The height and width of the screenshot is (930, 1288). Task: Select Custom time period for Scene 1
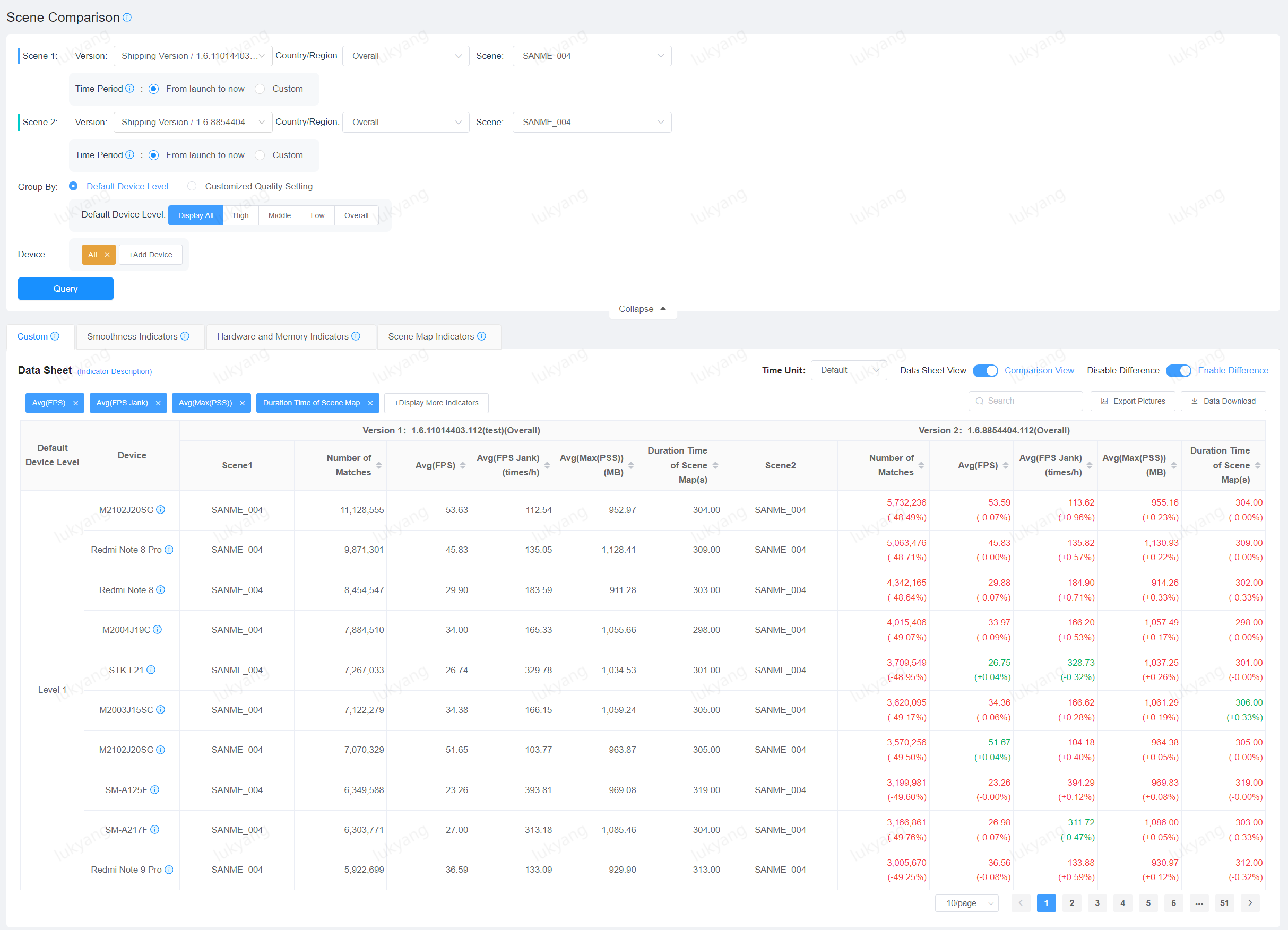pyautogui.click(x=260, y=89)
